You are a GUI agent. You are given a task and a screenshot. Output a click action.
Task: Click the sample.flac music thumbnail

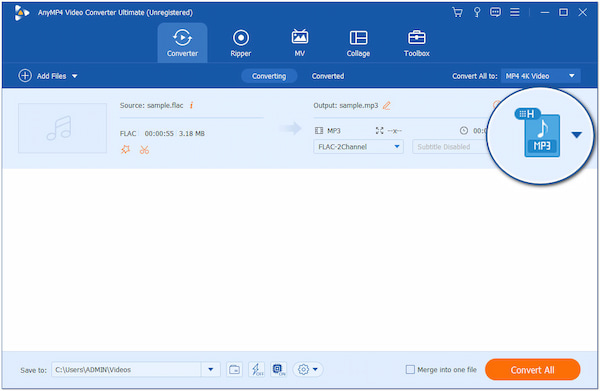[x=62, y=128]
